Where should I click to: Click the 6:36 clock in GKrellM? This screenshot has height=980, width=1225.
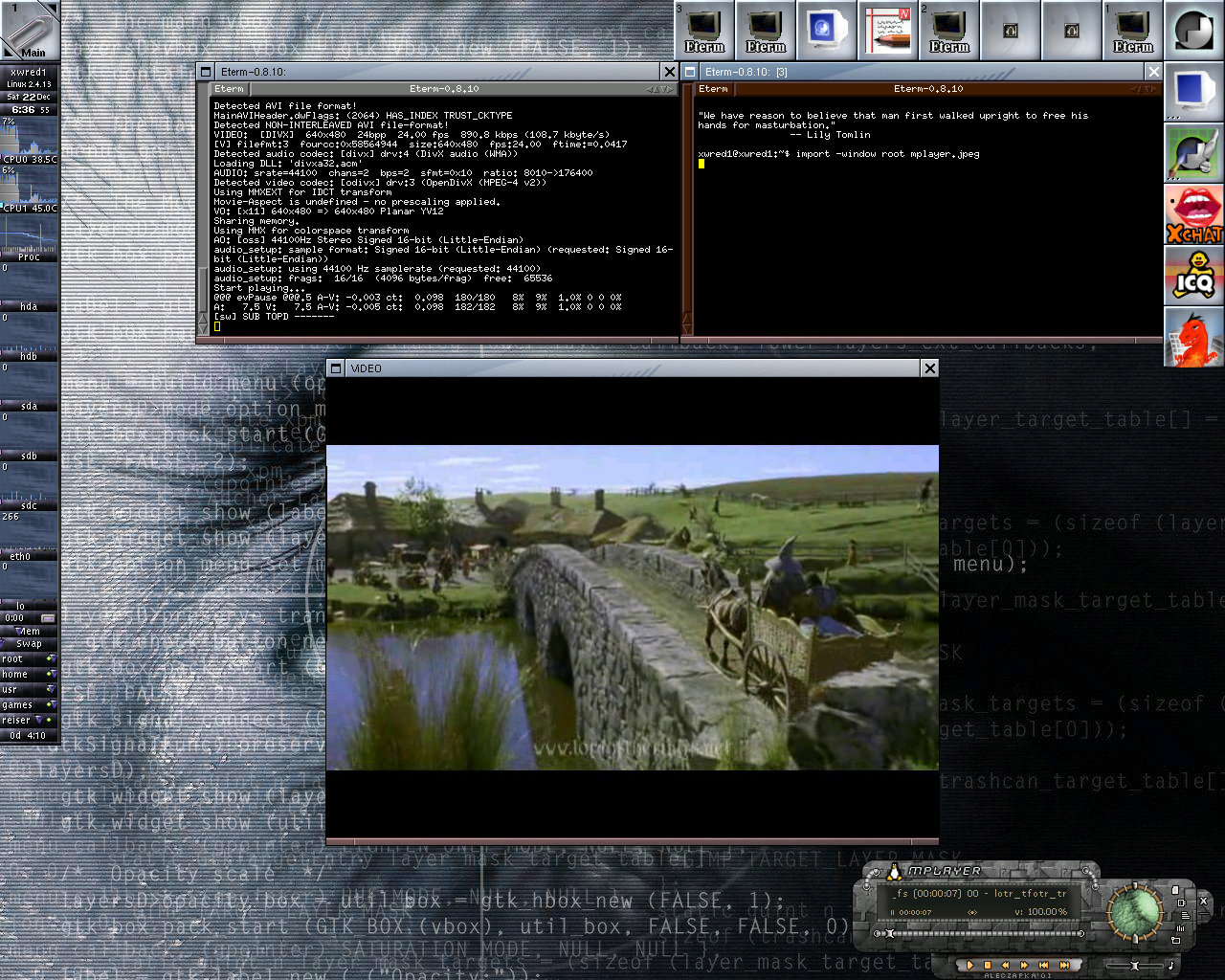(24, 109)
